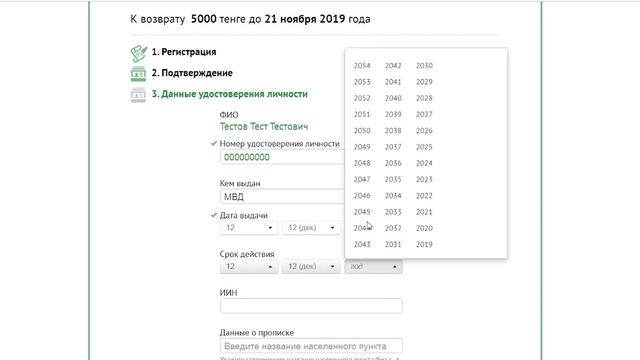Pick 2040 from the year list
This screenshot has height=360, width=640.
393,98
